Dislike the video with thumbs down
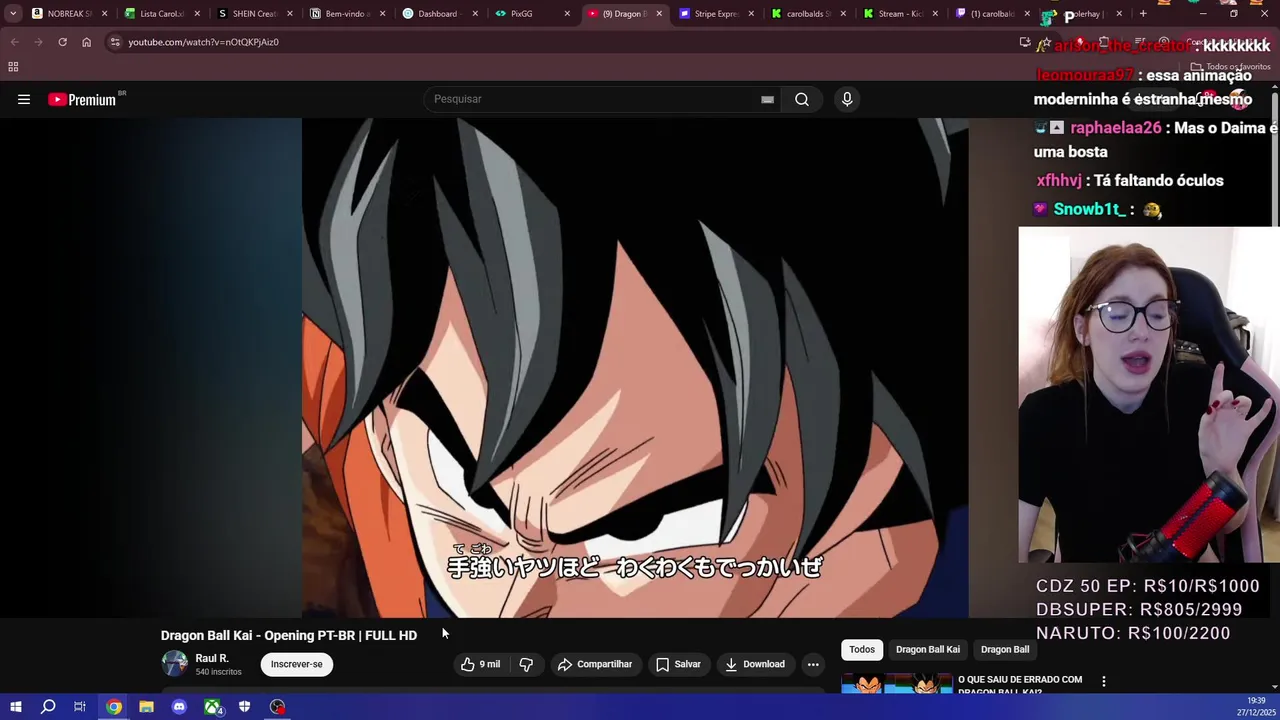Screen dimensions: 1280x720 pos(526,664)
